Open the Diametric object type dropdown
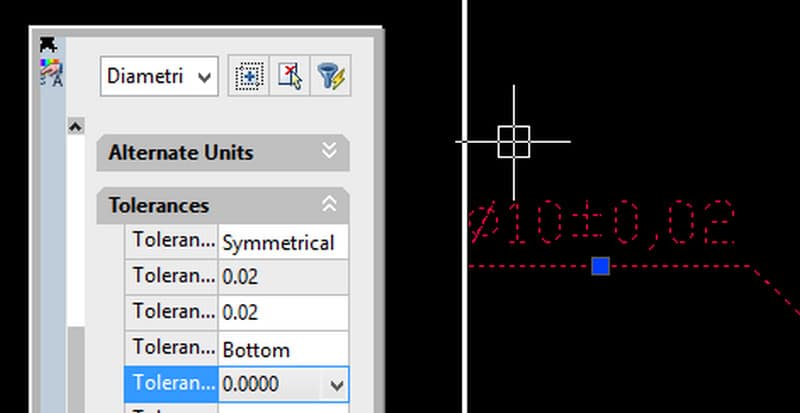The height and width of the screenshot is (413, 800). 159,77
